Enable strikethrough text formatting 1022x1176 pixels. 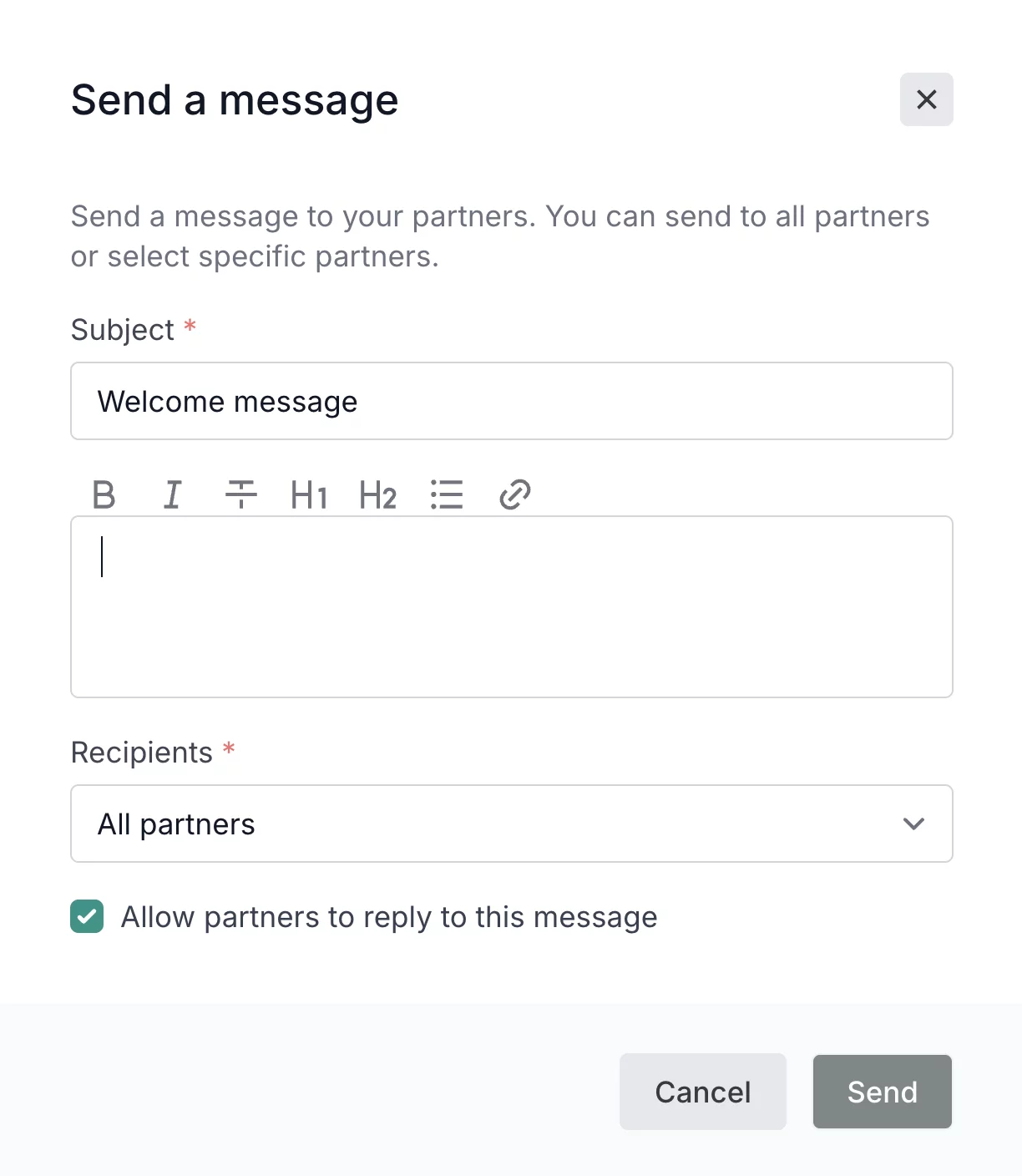tap(240, 494)
